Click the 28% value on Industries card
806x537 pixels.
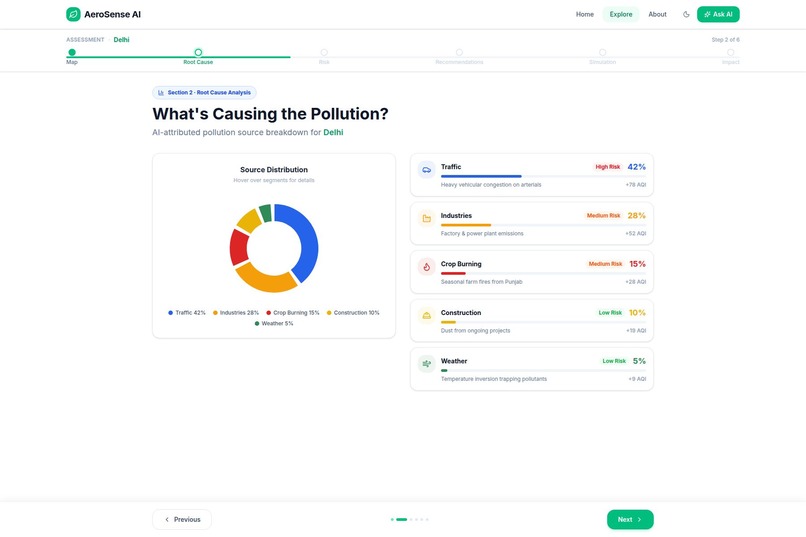(x=636, y=215)
